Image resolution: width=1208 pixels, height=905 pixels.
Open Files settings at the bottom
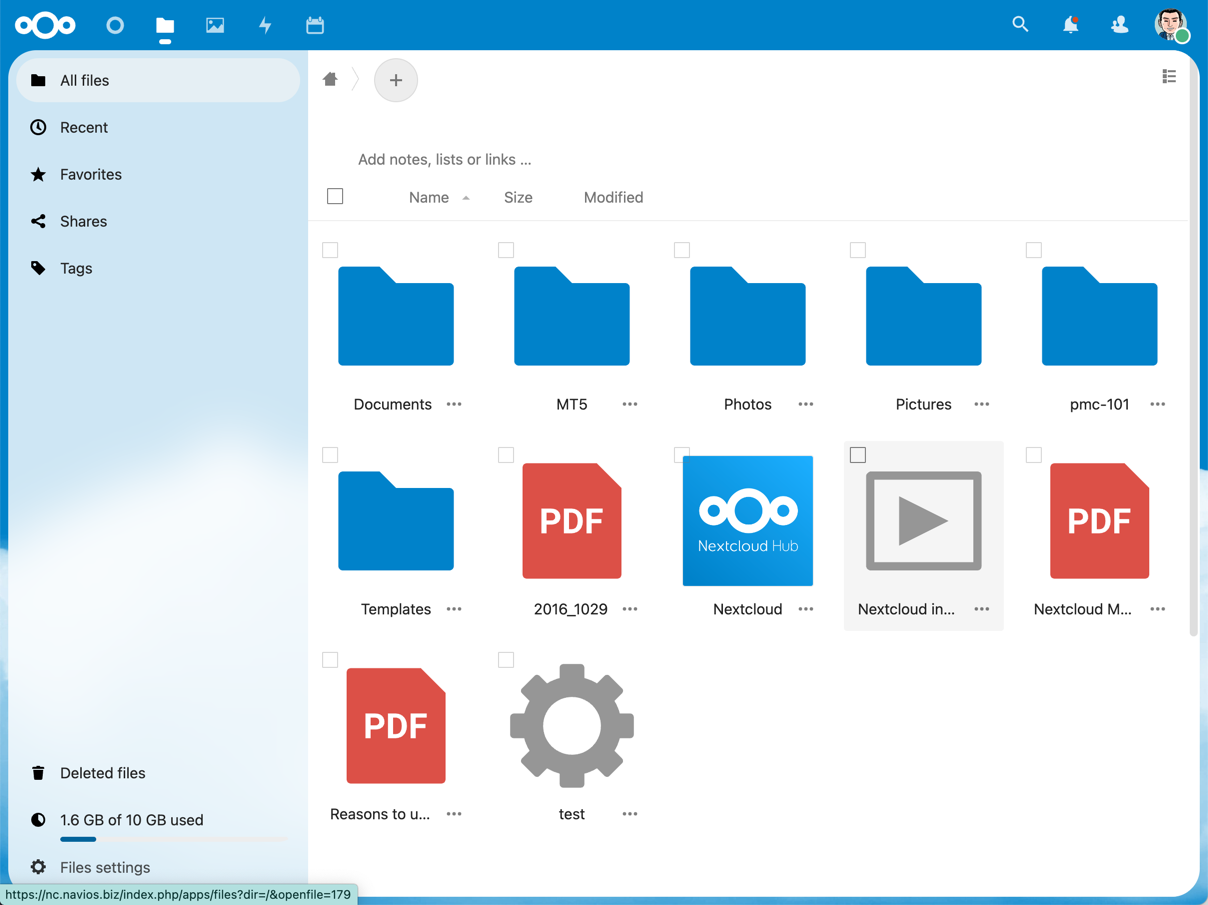click(104, 867)
